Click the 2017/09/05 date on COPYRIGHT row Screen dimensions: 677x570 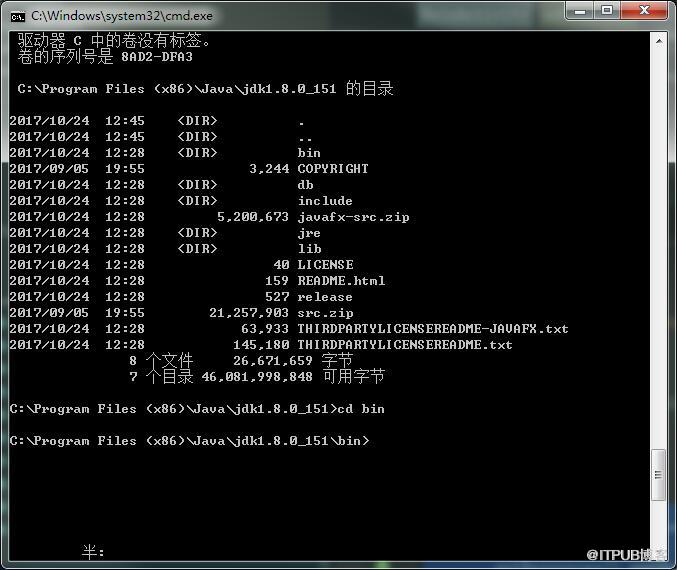49,169
